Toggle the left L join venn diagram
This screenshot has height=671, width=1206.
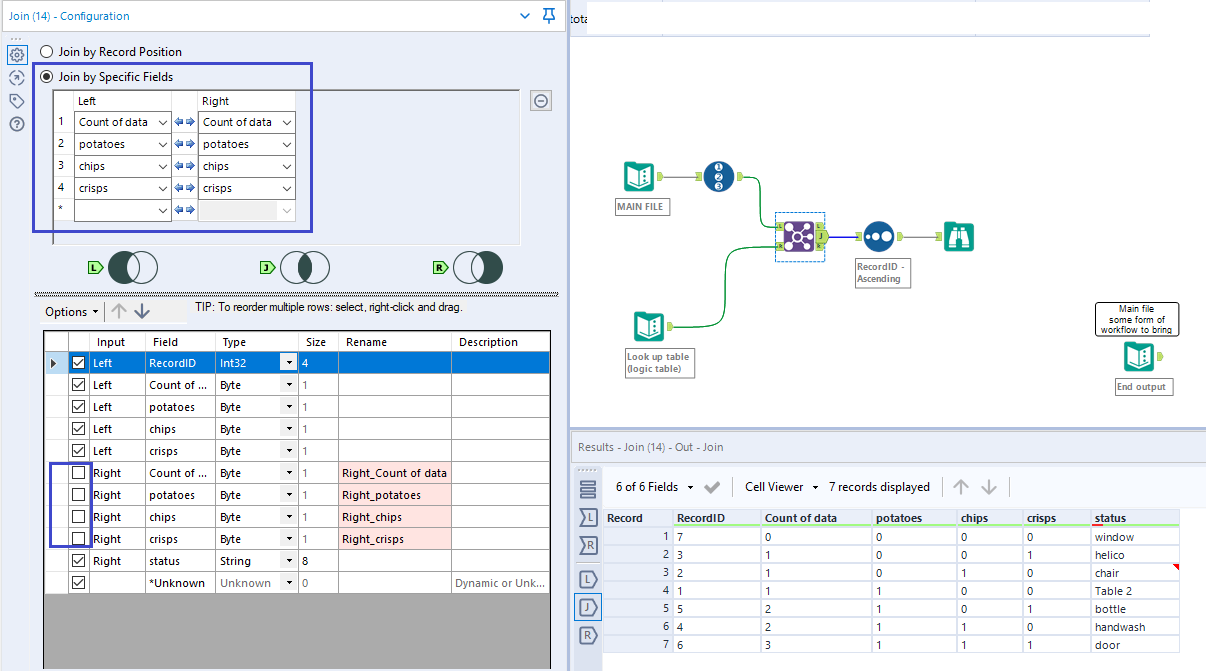(x=132, y=267)
